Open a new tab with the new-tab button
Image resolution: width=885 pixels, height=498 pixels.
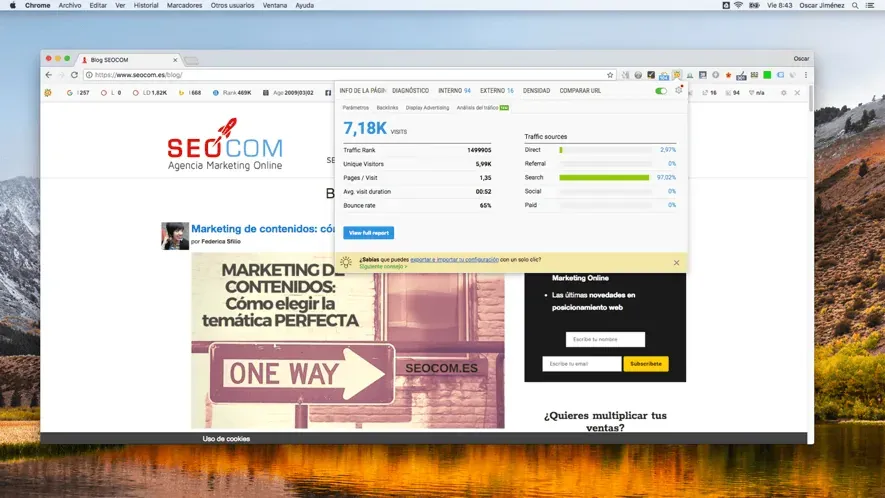point(191,60)
